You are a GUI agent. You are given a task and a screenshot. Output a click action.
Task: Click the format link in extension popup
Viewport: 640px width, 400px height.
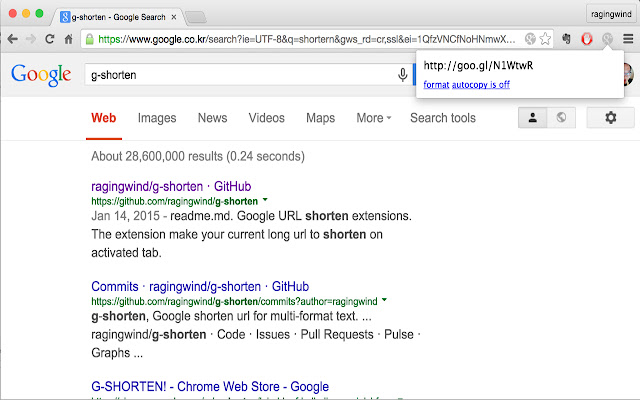(435, 85)
